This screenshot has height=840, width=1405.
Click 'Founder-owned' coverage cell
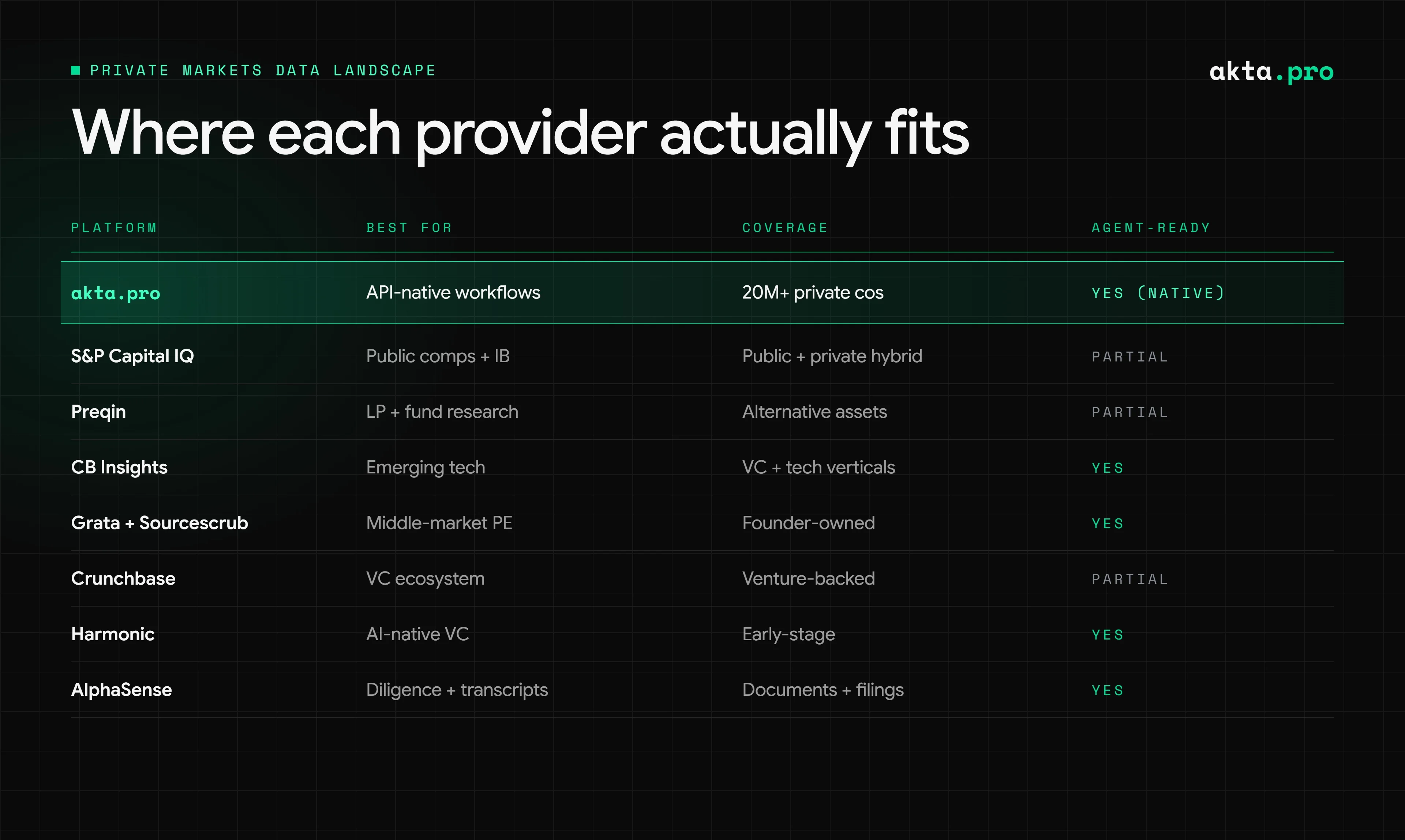tap(808, 522)
